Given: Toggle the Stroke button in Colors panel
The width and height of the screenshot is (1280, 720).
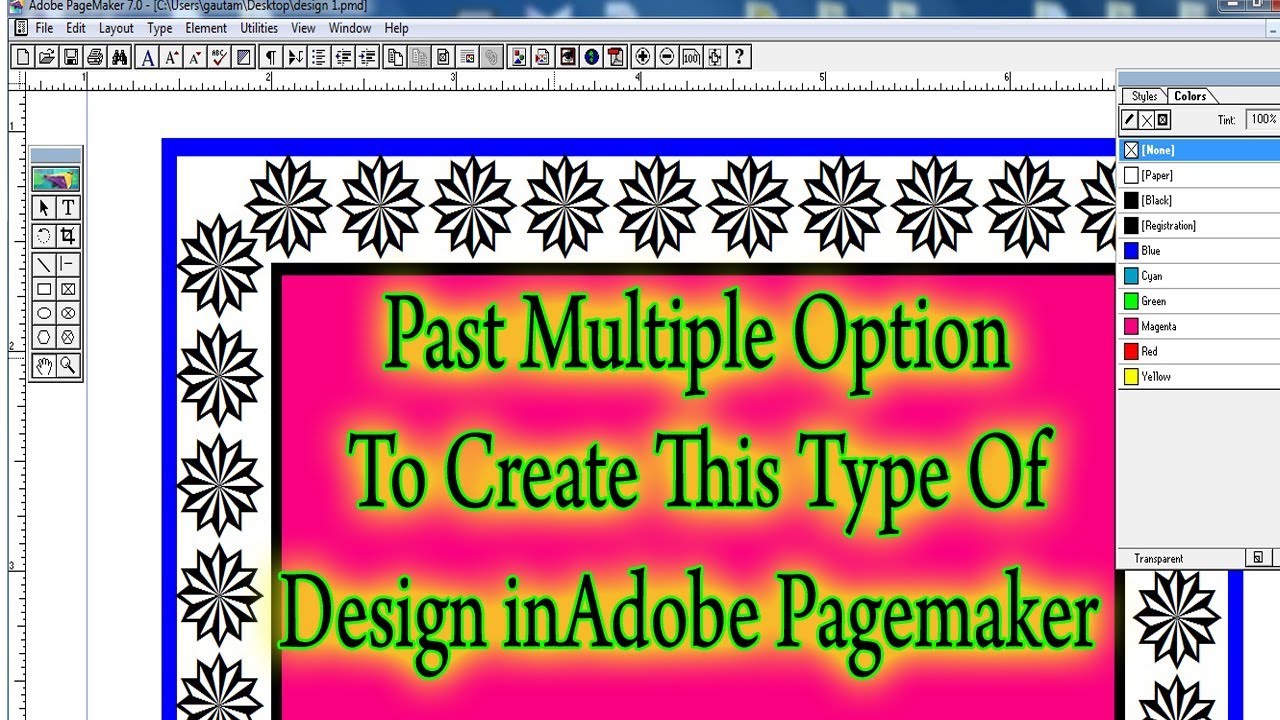Looking at the screenshot, I should tap(1129, 120).
